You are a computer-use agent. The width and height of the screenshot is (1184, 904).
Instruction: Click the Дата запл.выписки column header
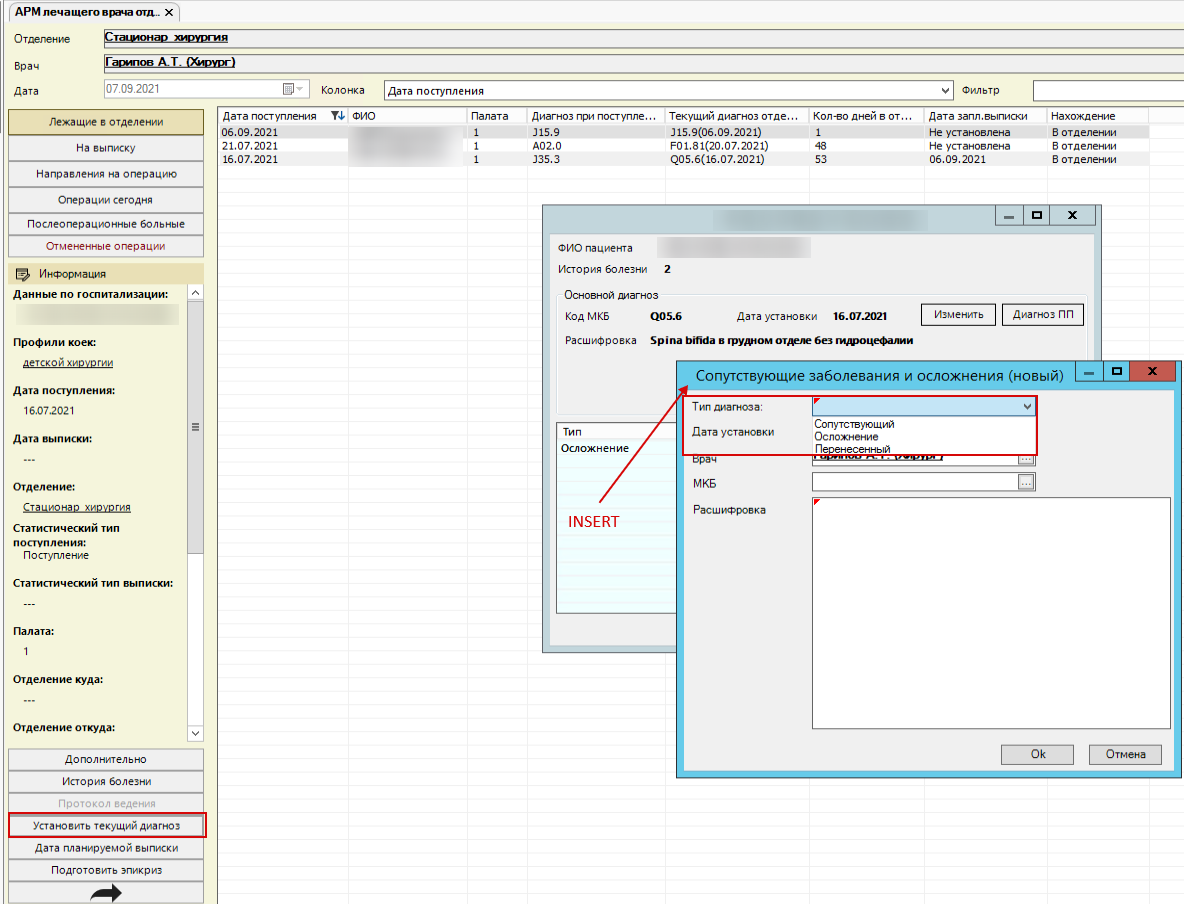tap(985, 116)
